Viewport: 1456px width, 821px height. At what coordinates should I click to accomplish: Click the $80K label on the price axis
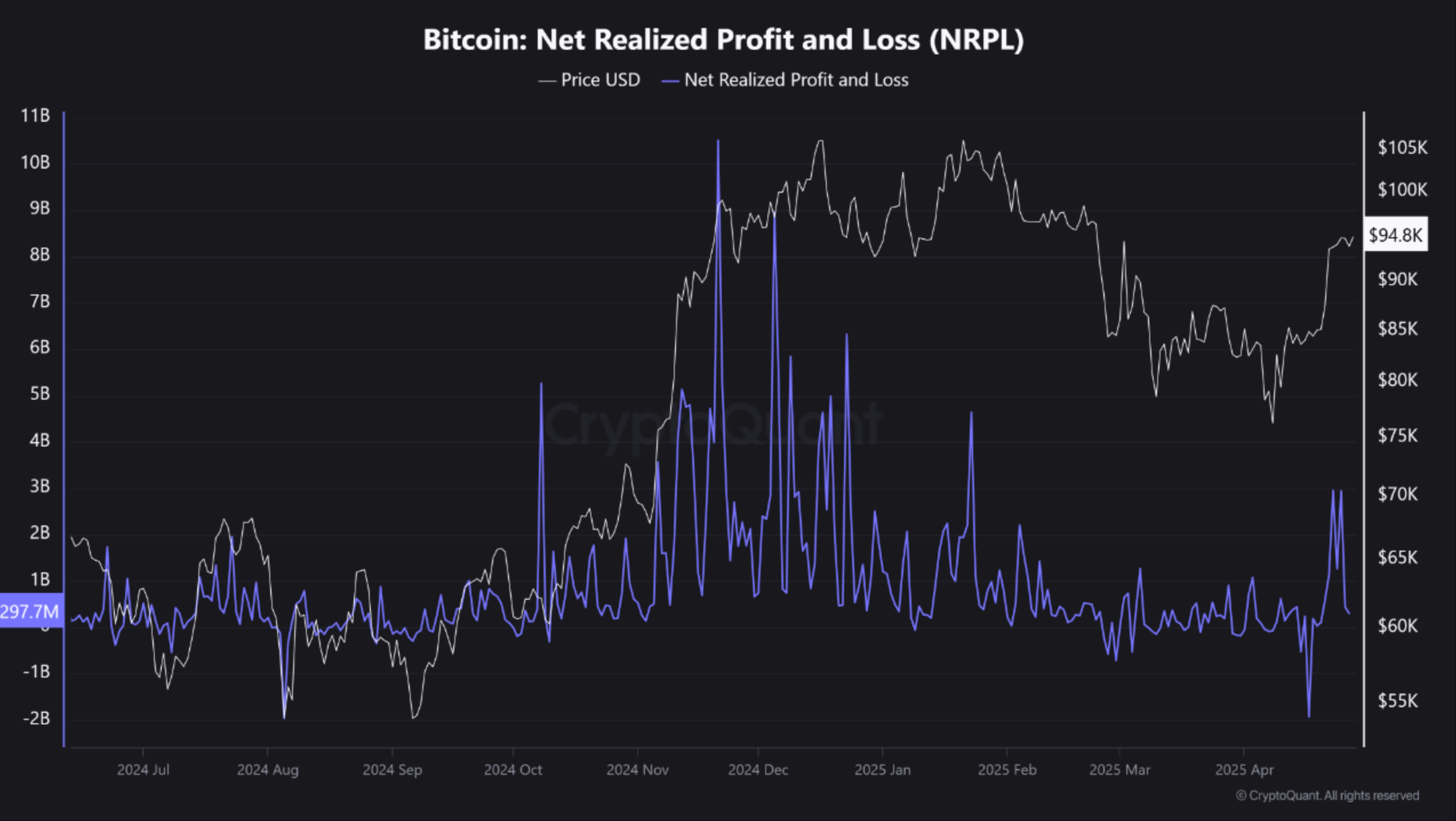(x=1398, y=380)
